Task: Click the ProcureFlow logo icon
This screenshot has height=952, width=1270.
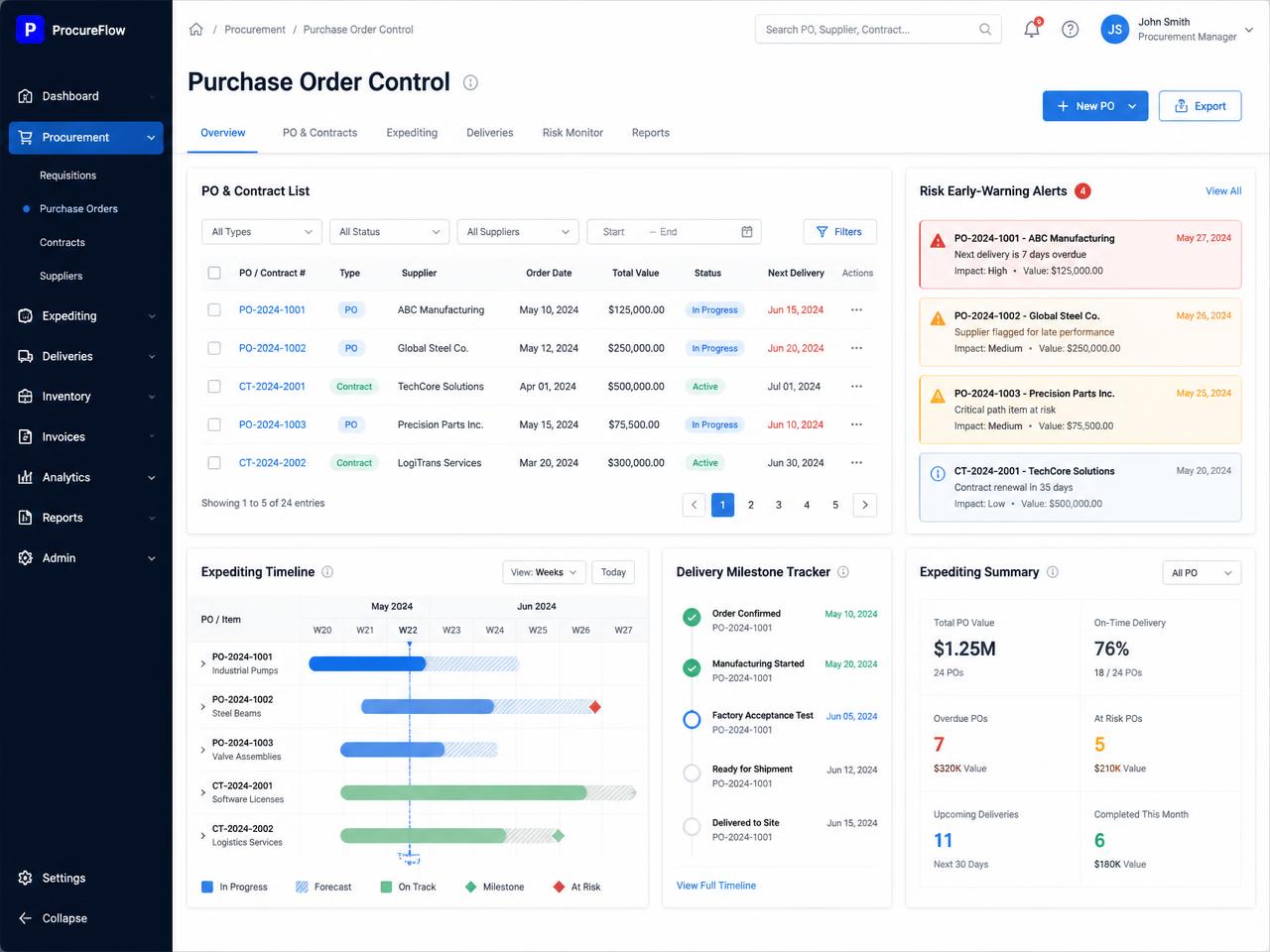Action: (30, 30)
